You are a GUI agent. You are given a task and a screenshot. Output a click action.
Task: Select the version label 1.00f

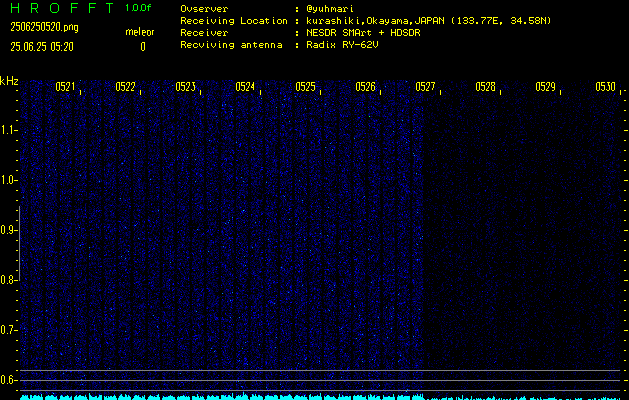138,8
